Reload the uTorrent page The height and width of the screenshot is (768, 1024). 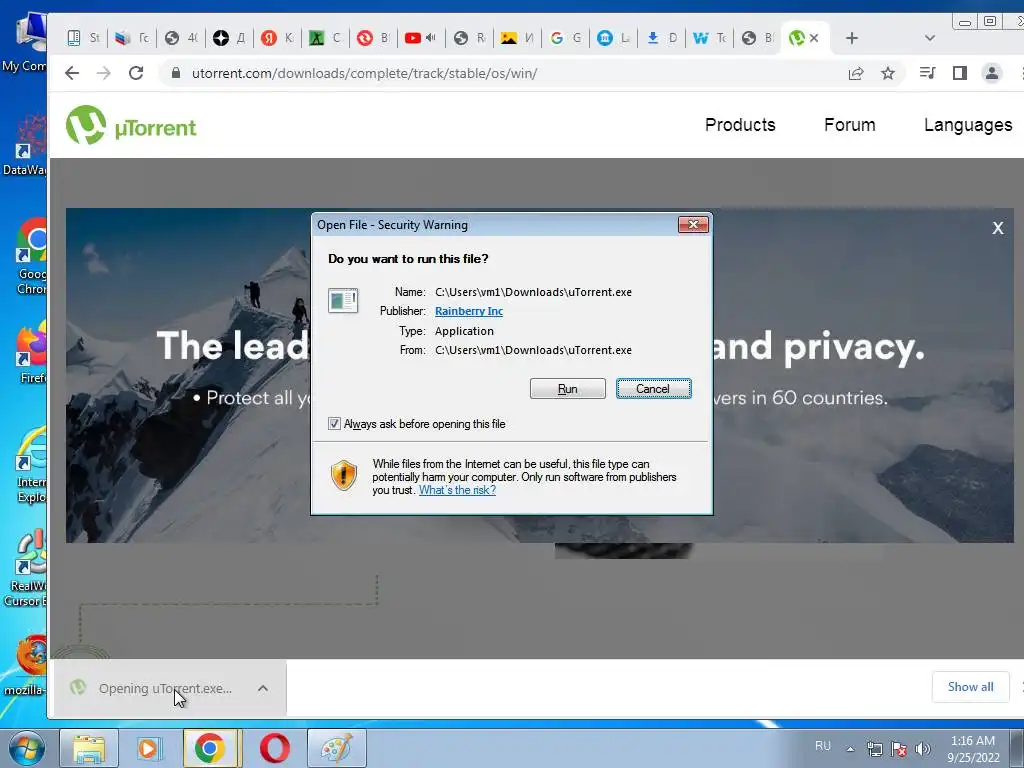pos(136,73)
